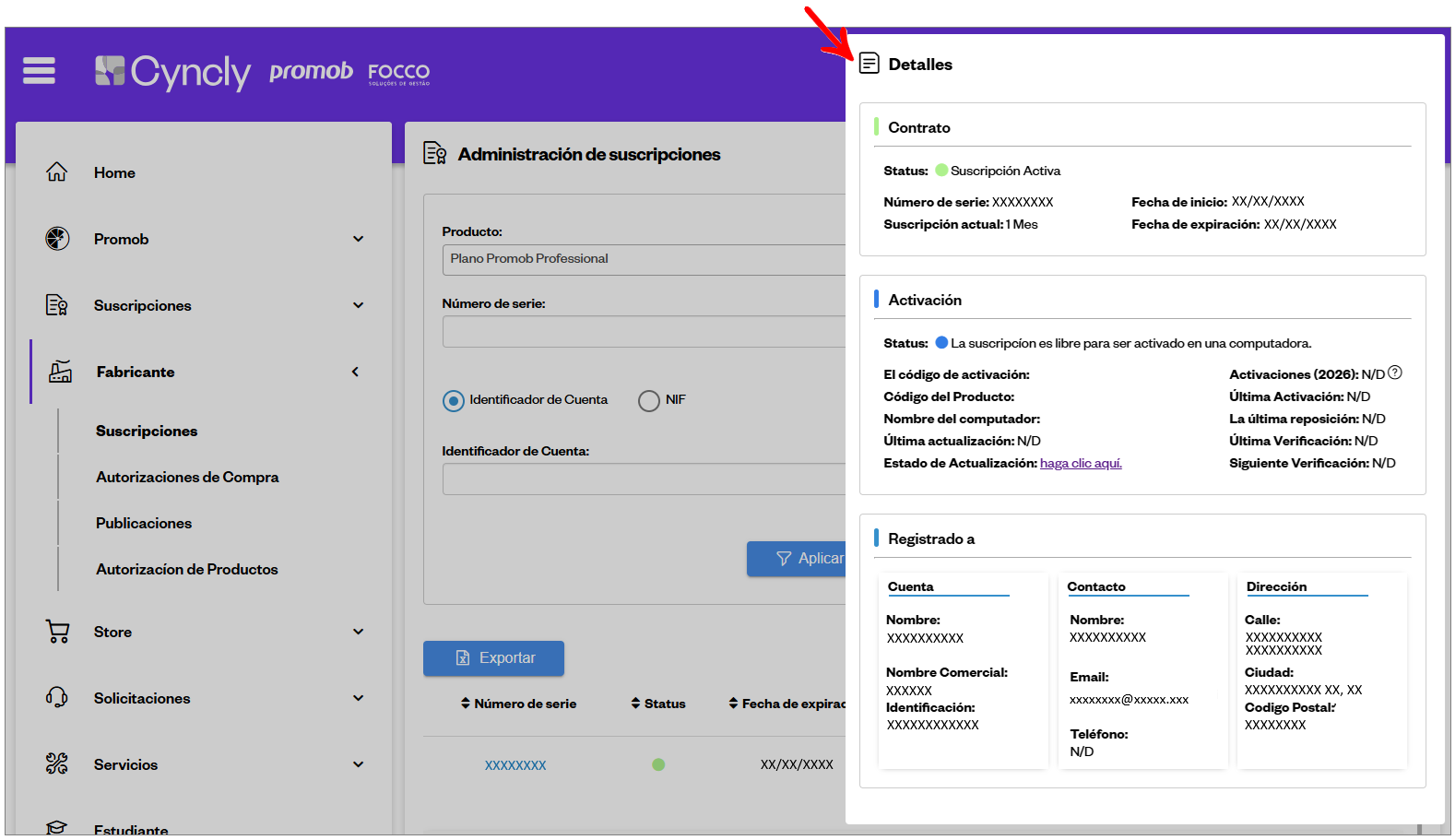Image resolution: width=1455 pixels, height=840 pixels.
Task: Click the Fabricante factory icon
Action: [60, 372]
